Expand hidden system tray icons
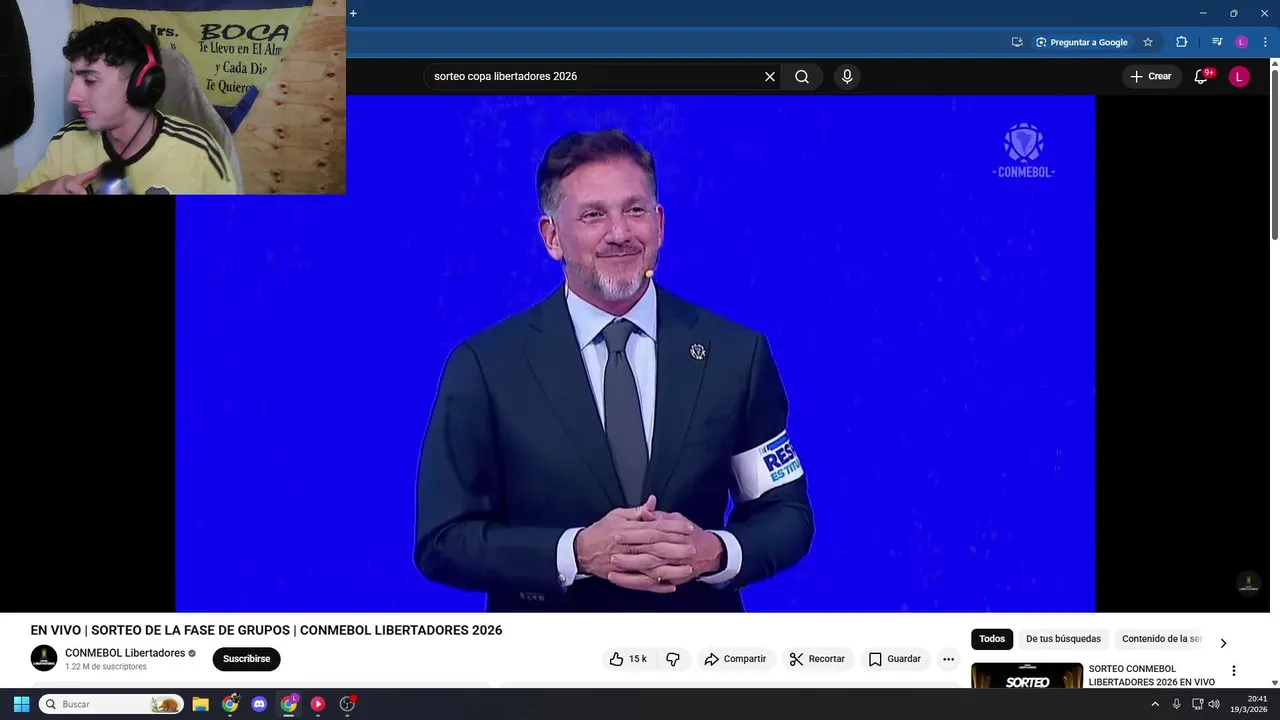This screenshot has width=1280, height=720. point(1155,704)
